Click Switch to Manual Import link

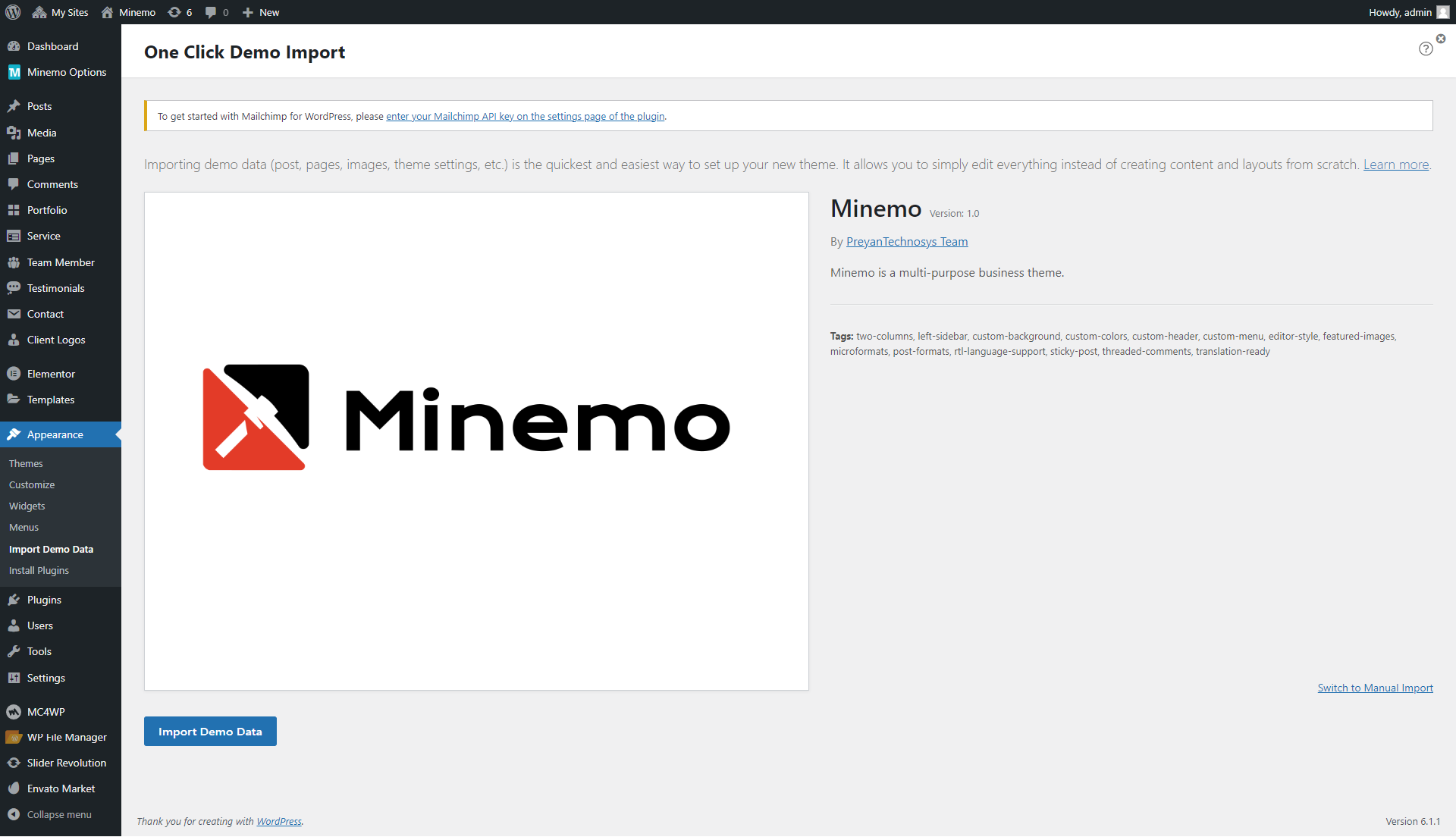pyautogui.click(x=1375, y=688)
